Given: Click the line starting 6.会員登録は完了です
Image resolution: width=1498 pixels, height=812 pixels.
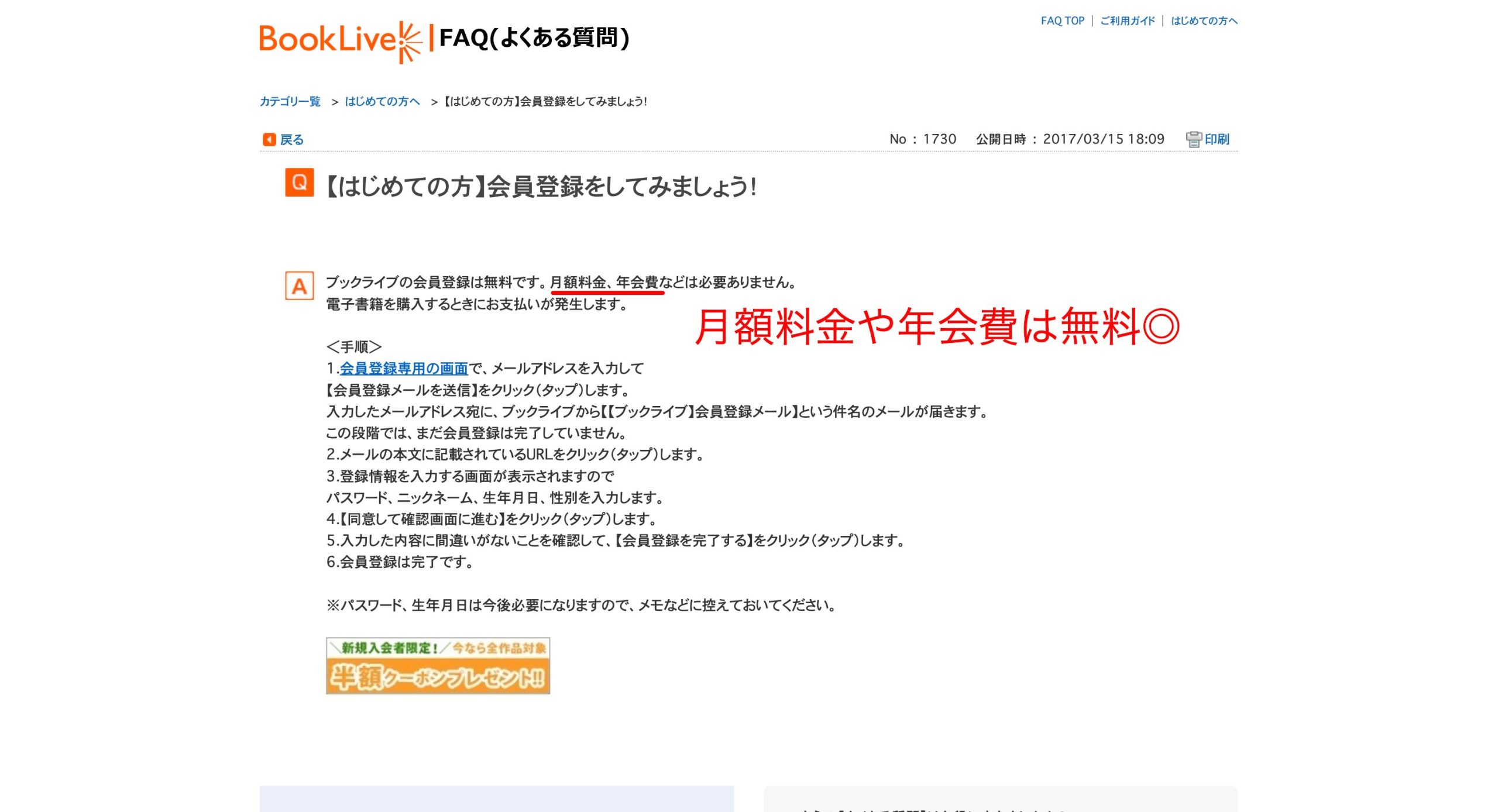Looking at the screenshot, I should [x=400, y=562].
